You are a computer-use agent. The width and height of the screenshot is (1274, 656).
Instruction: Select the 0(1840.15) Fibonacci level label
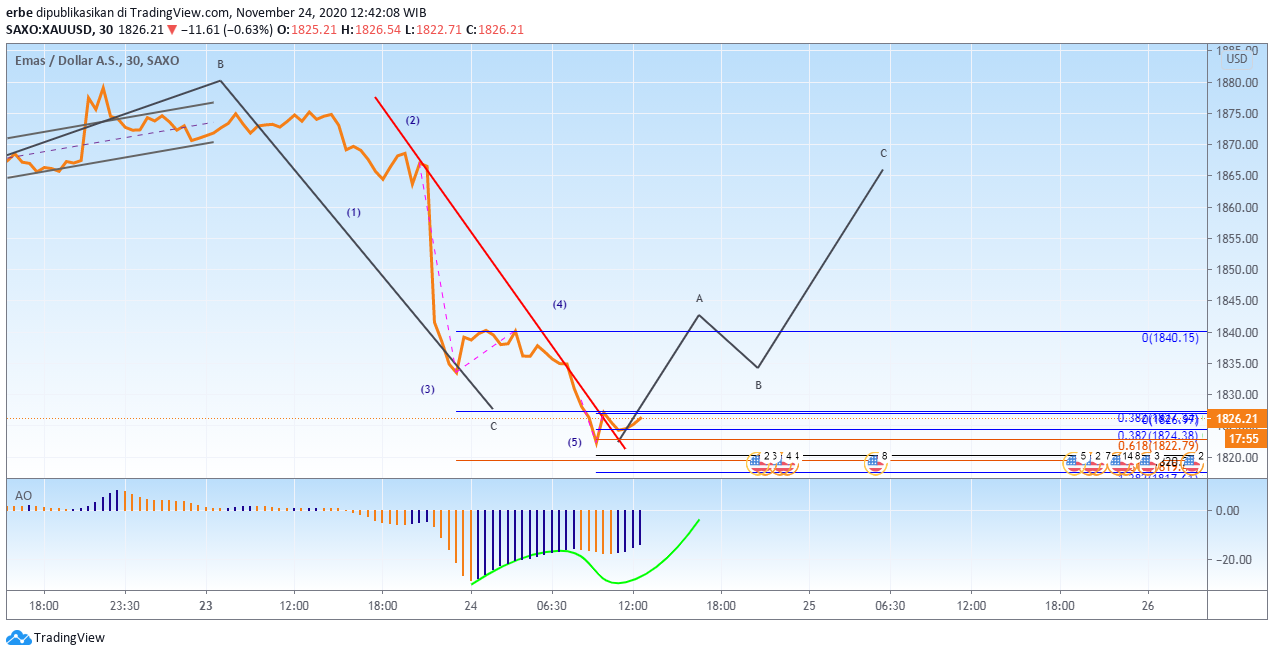click(1169, 338)
